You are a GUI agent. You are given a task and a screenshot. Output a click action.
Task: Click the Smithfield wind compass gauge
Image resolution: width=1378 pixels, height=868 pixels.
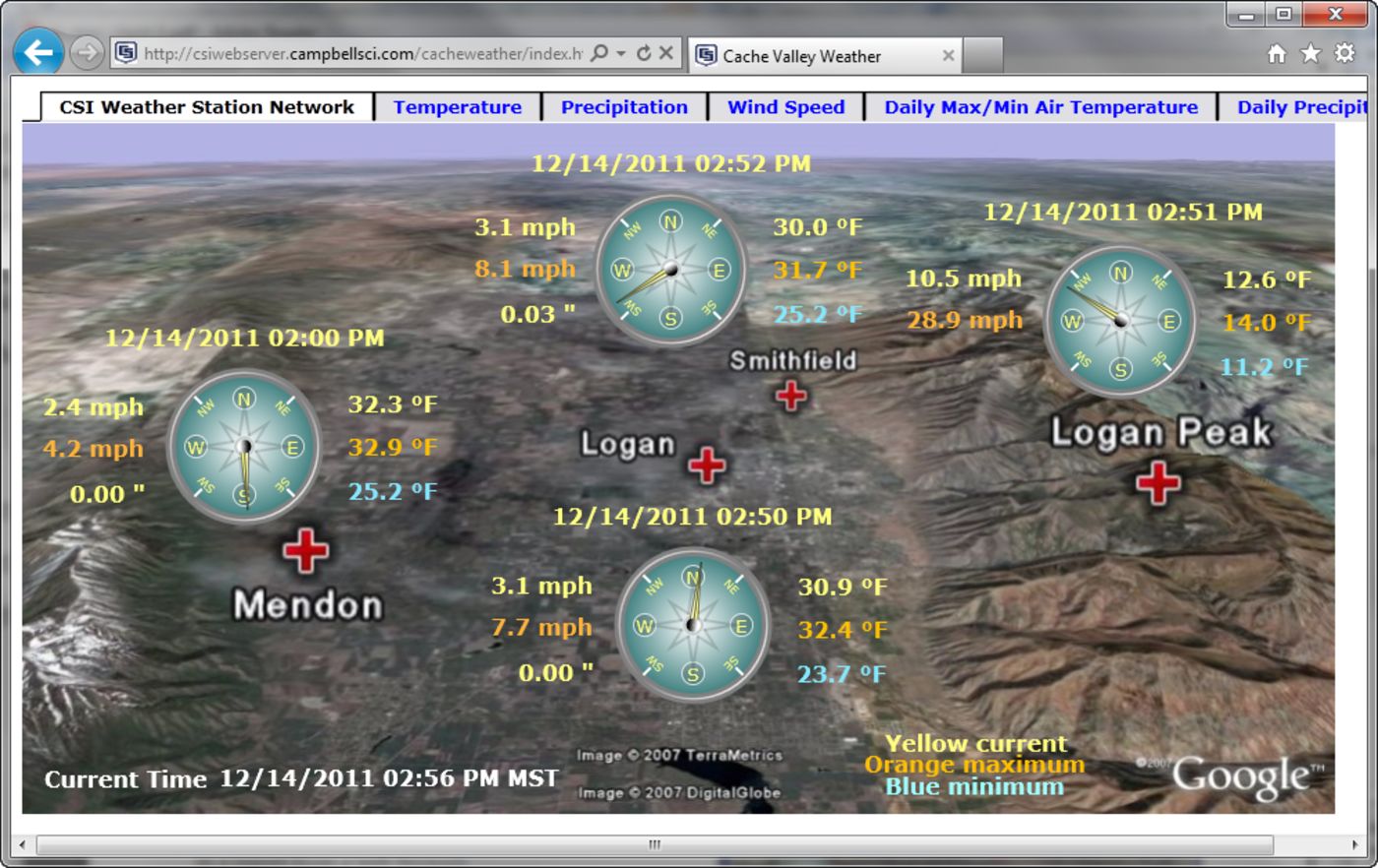671,270
